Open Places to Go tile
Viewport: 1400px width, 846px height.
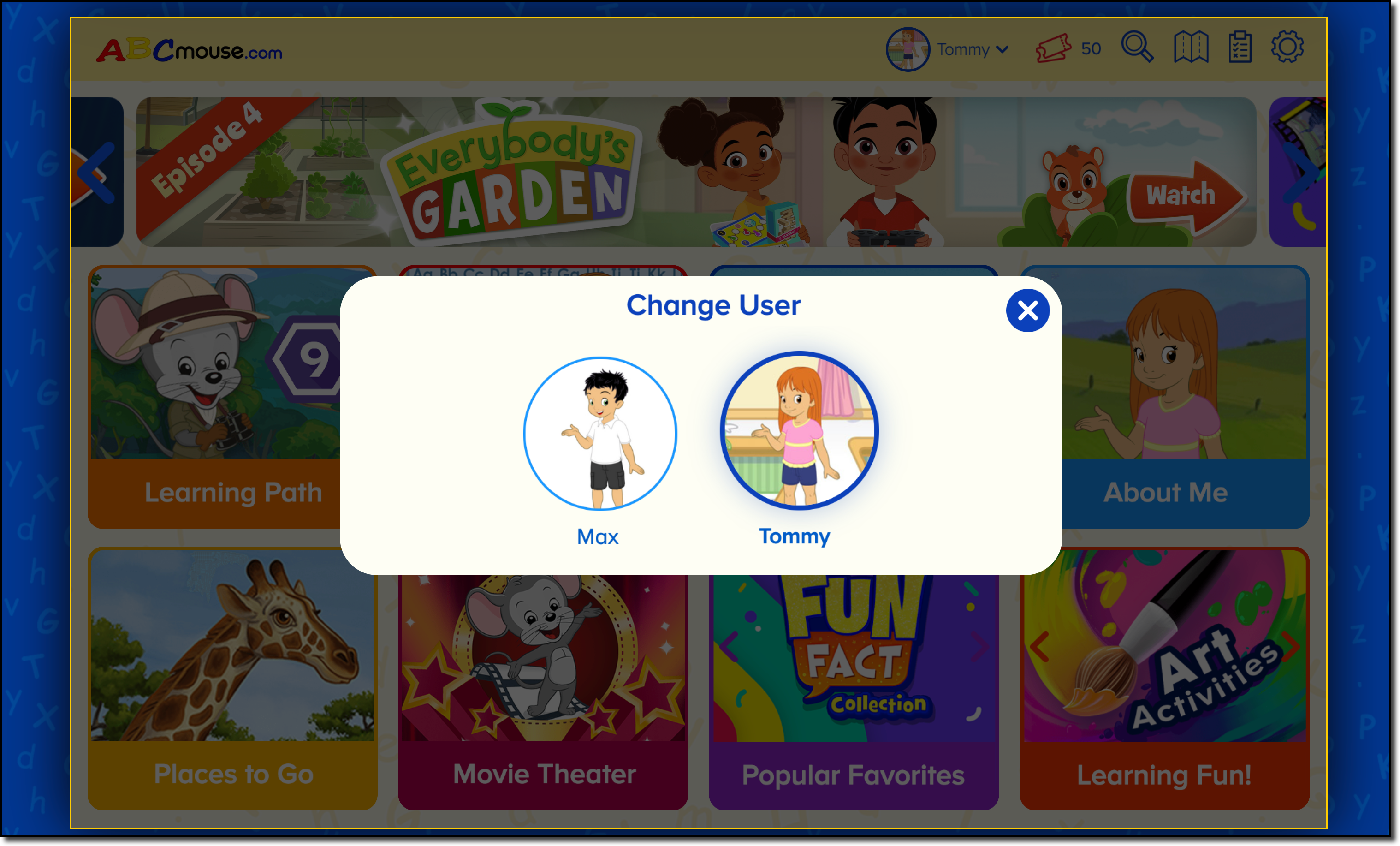tap(232, 678)
